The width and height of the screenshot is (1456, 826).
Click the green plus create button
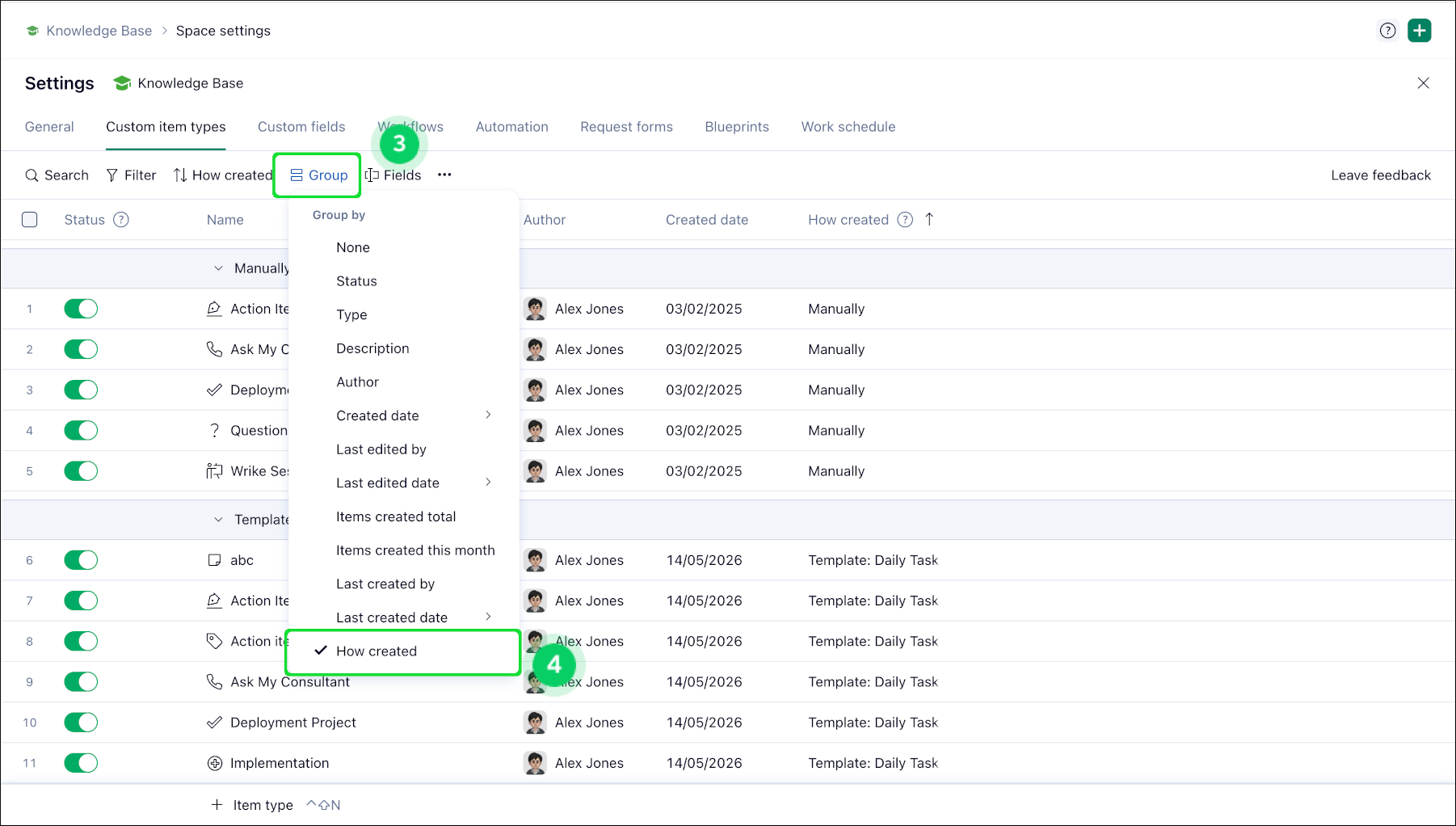coord(1419,31)
